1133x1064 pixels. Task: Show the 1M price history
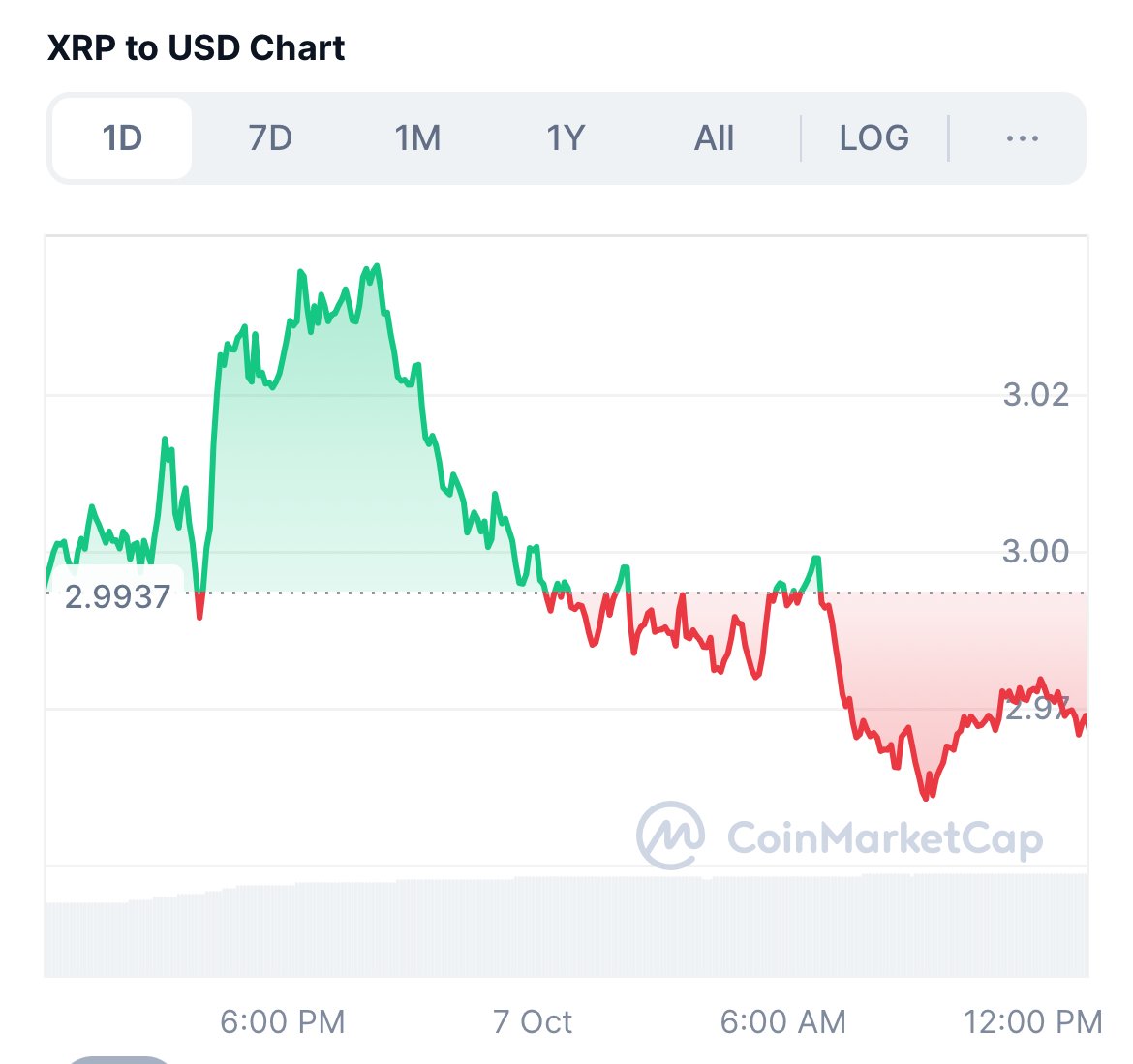417,138
